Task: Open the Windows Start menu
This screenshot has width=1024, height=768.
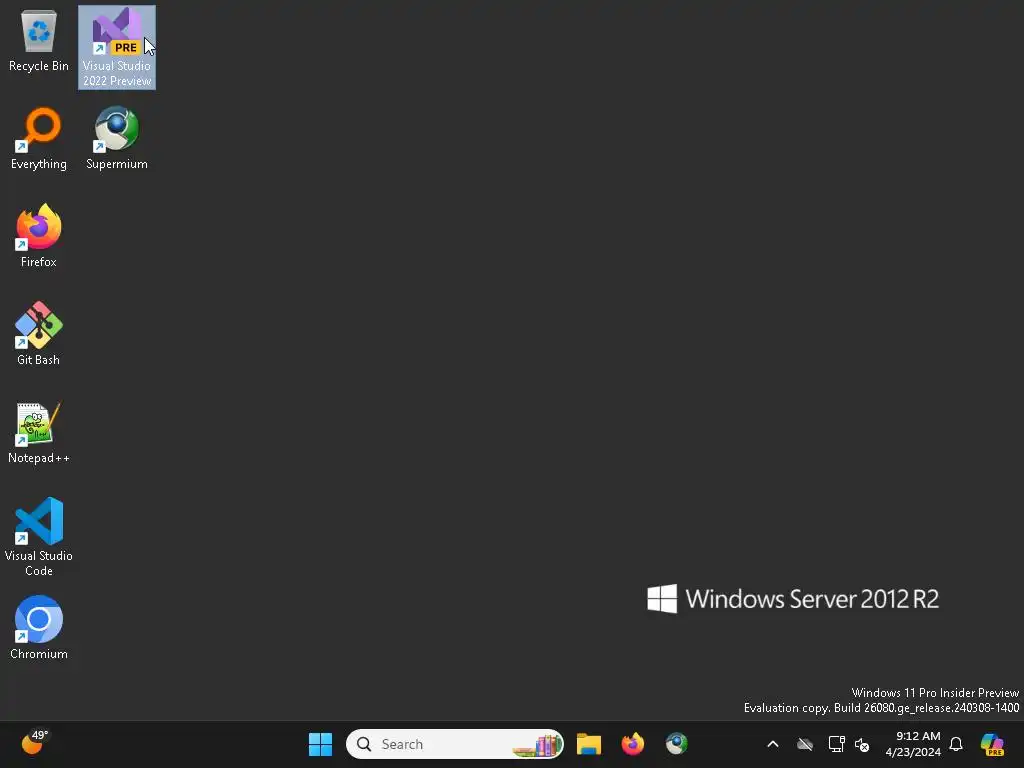Action: (x=320, y=744)
